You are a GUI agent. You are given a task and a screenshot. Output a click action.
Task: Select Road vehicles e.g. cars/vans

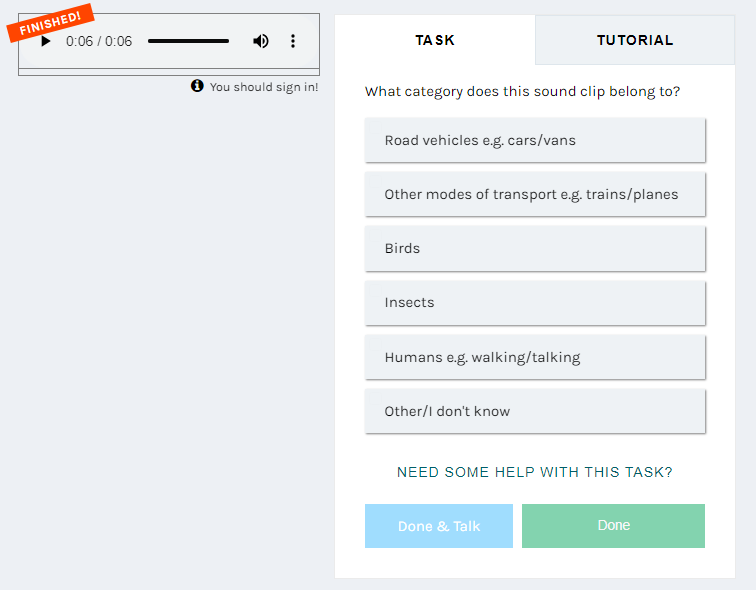(535, 140)
